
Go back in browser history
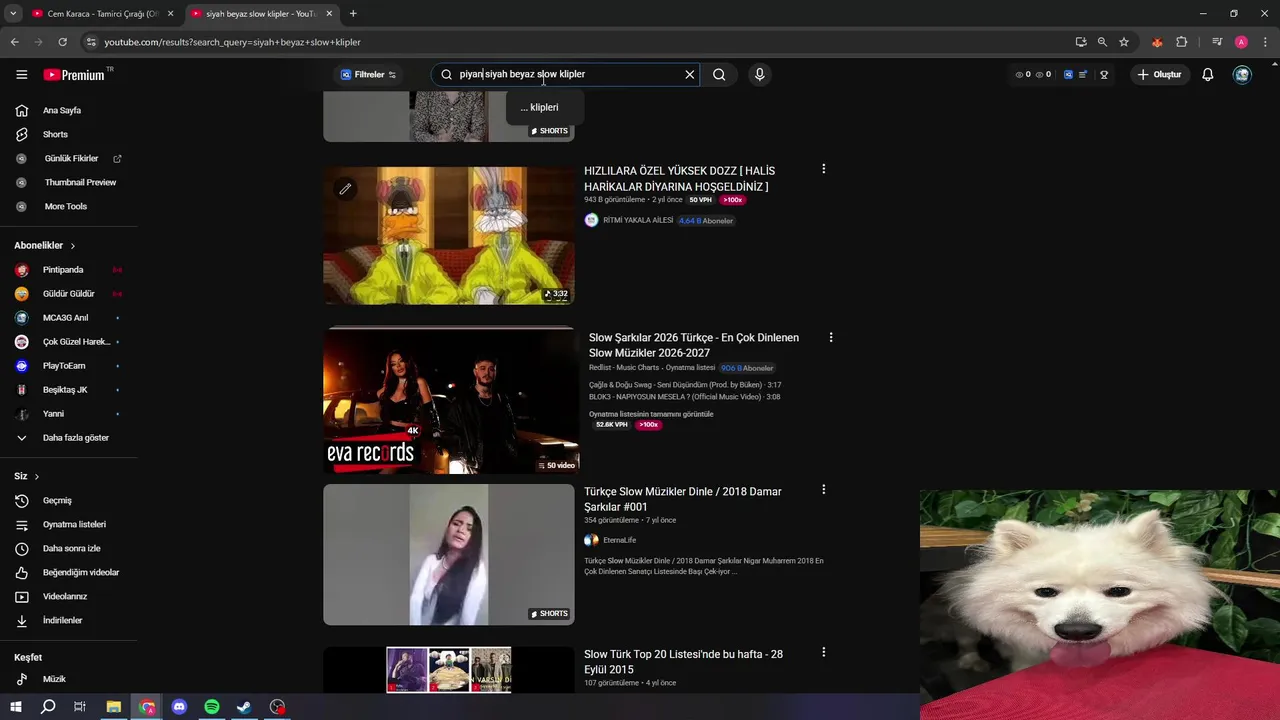[14, 42]
